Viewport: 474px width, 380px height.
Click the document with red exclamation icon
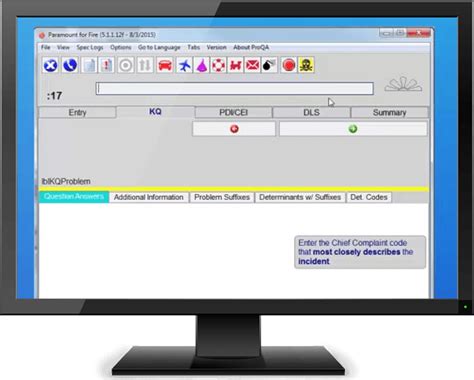(107, 65)
